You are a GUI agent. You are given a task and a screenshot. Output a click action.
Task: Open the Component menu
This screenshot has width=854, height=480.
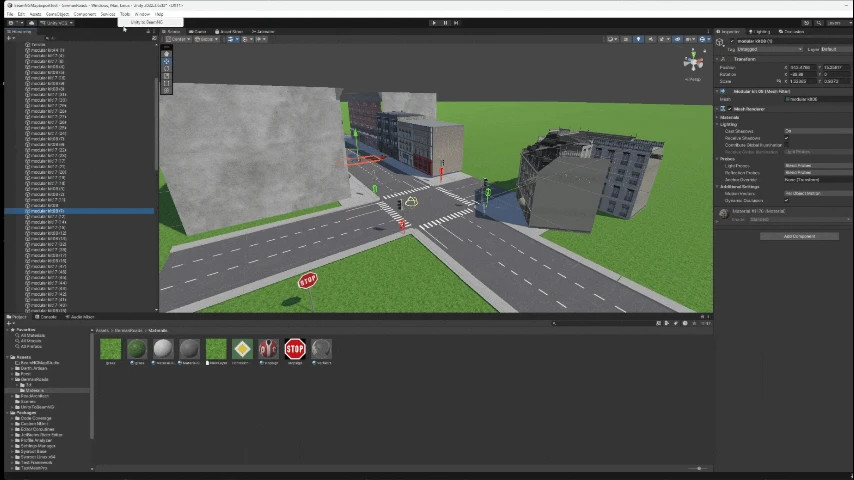[x=84, y=14]
